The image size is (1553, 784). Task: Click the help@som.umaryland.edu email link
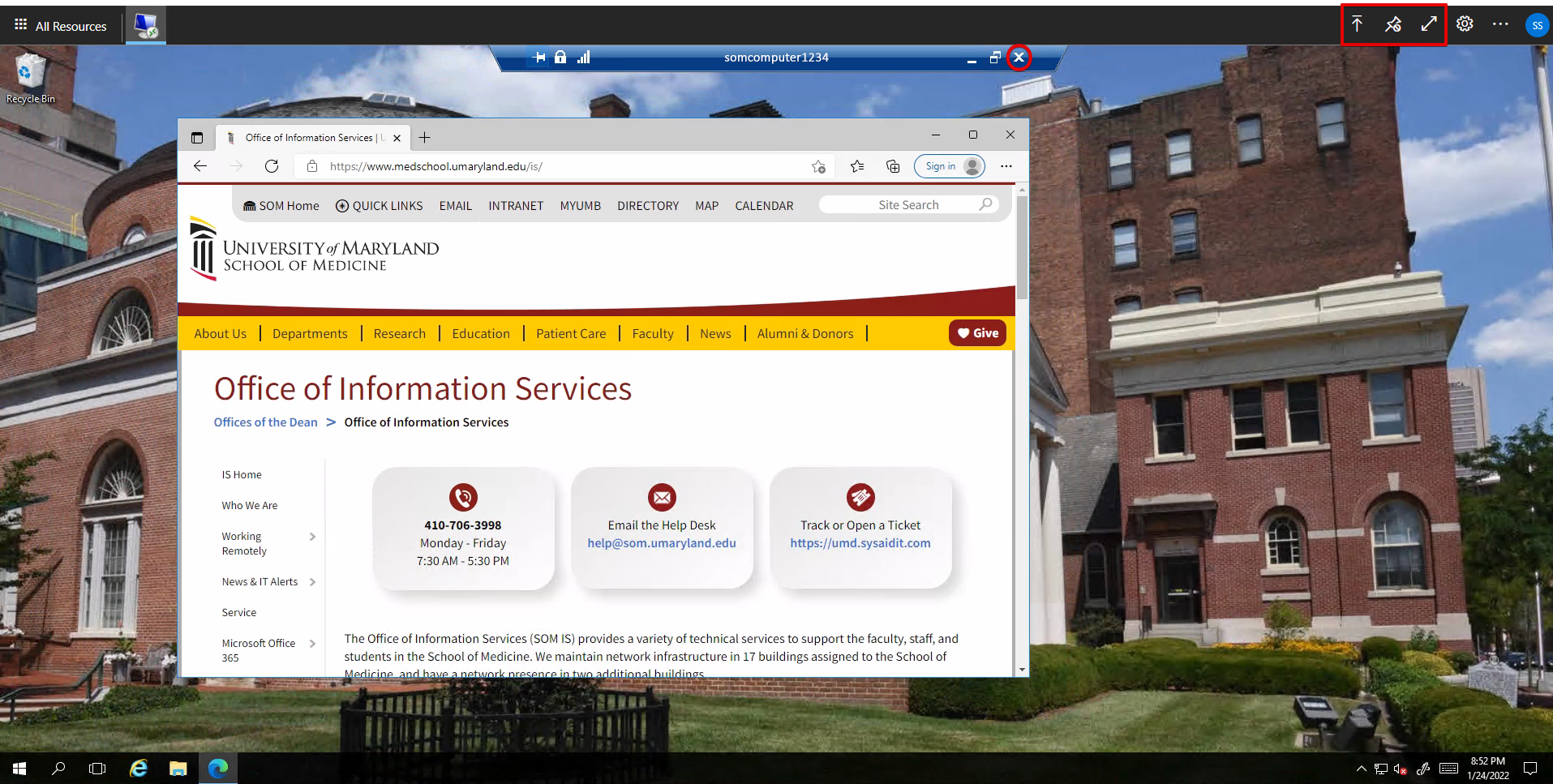coord(661,543)
